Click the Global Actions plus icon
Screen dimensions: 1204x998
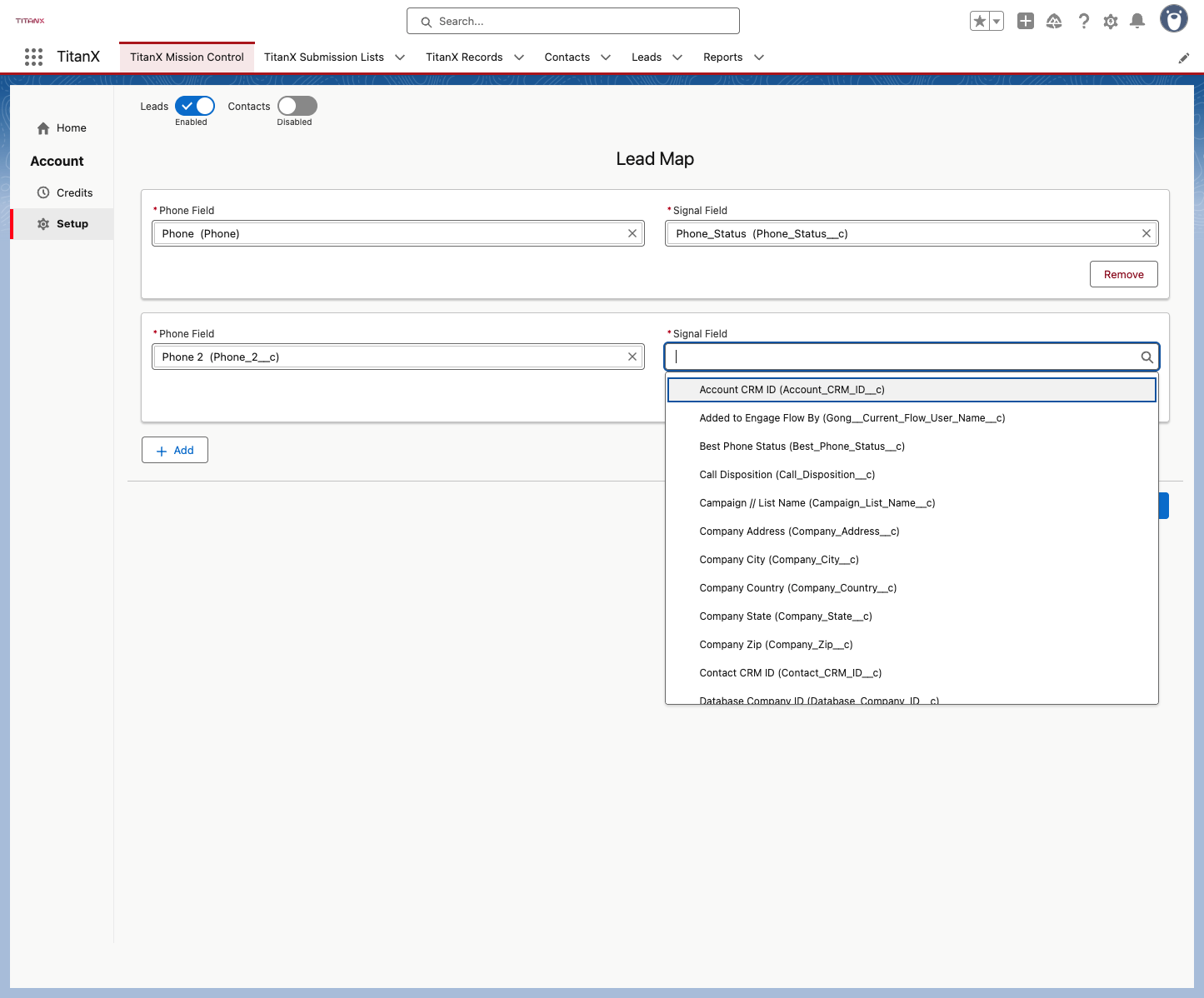(x=1026, y=21)
